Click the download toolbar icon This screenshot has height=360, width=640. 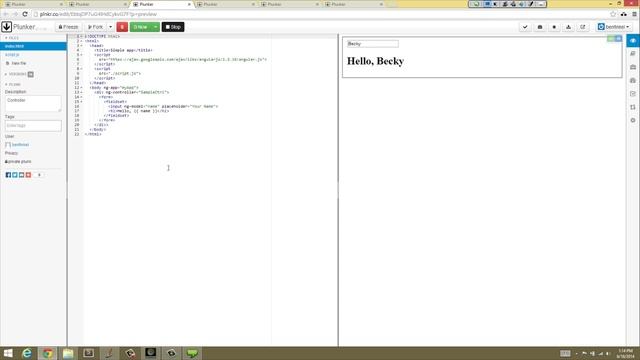click(x=569, y=27)
